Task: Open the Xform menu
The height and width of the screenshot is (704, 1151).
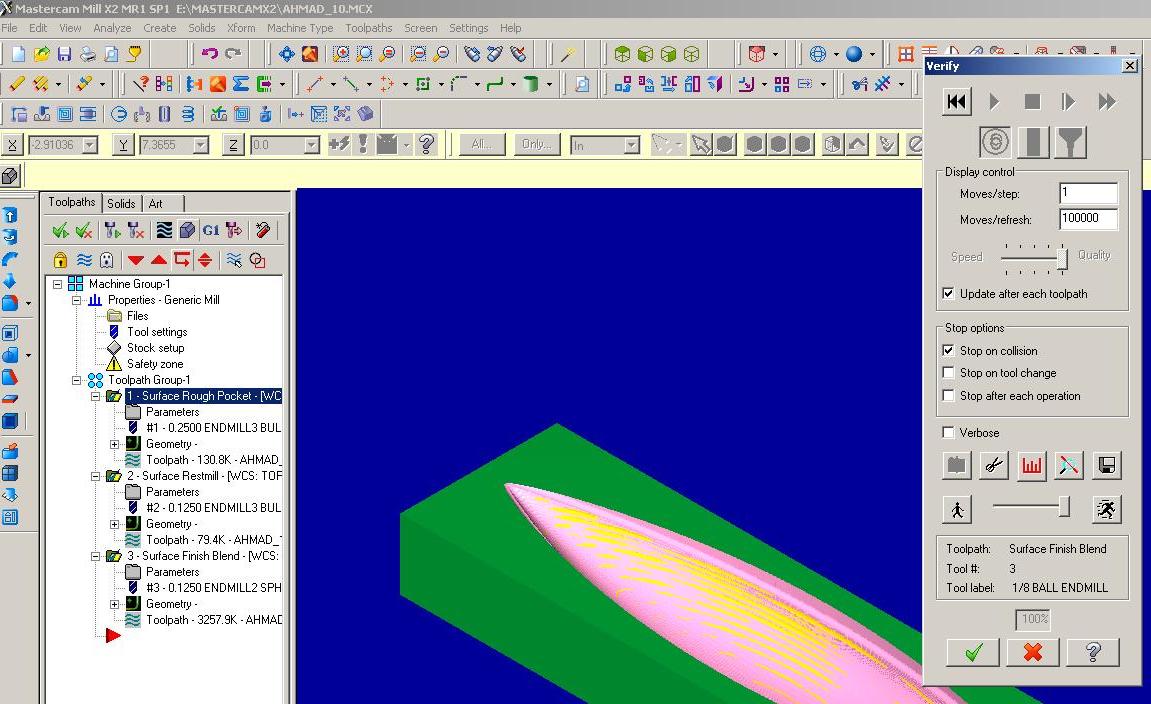Action: (241, 28)
